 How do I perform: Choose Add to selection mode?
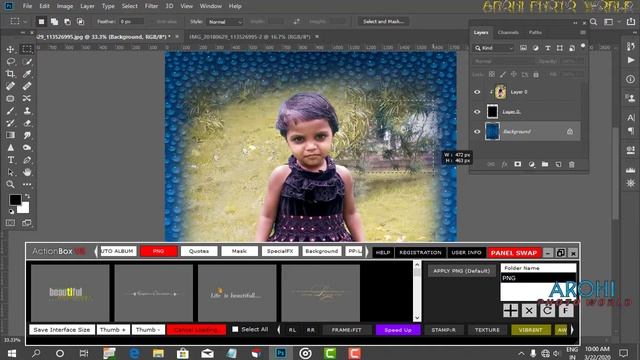(54, 22)
